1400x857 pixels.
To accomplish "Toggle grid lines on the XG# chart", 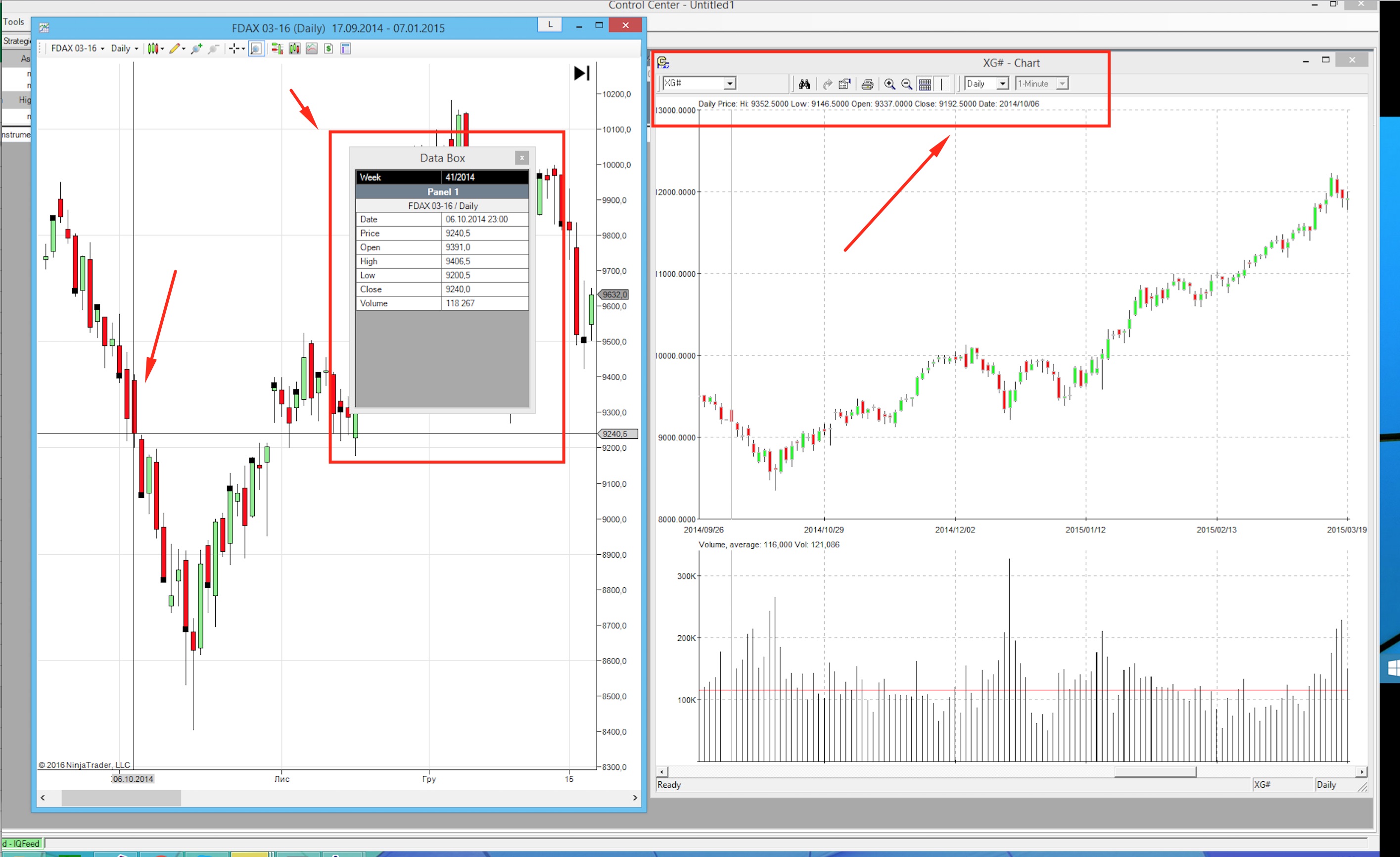I will tap(925, 84).
